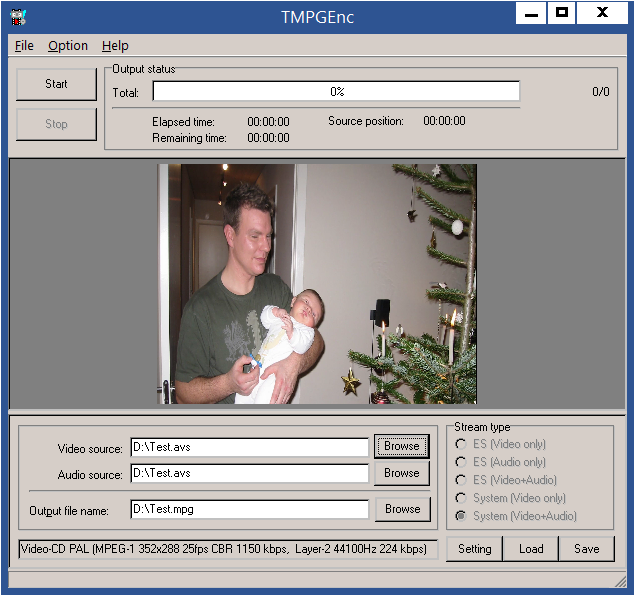Click the video preview image

pyautogui.click(x=317, y=284)
